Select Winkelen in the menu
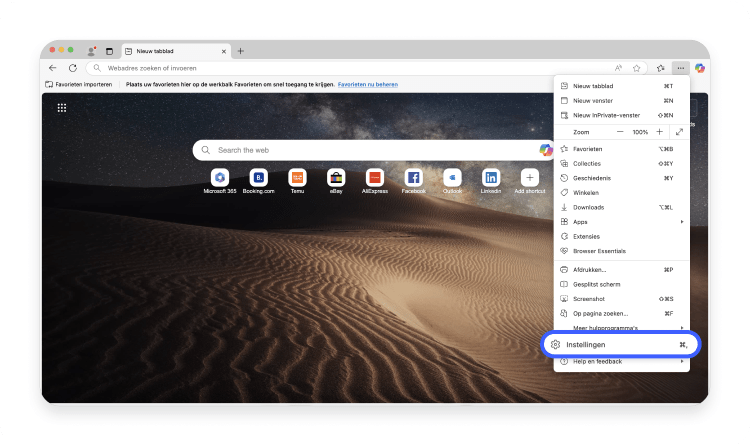 [x=621, y=192]
